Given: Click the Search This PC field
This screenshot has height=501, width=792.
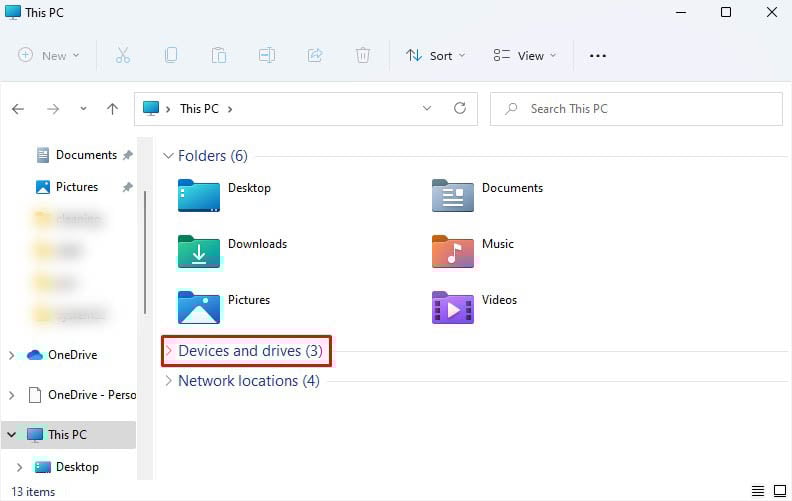Looking at the screenshot, I should pos(636,109).
